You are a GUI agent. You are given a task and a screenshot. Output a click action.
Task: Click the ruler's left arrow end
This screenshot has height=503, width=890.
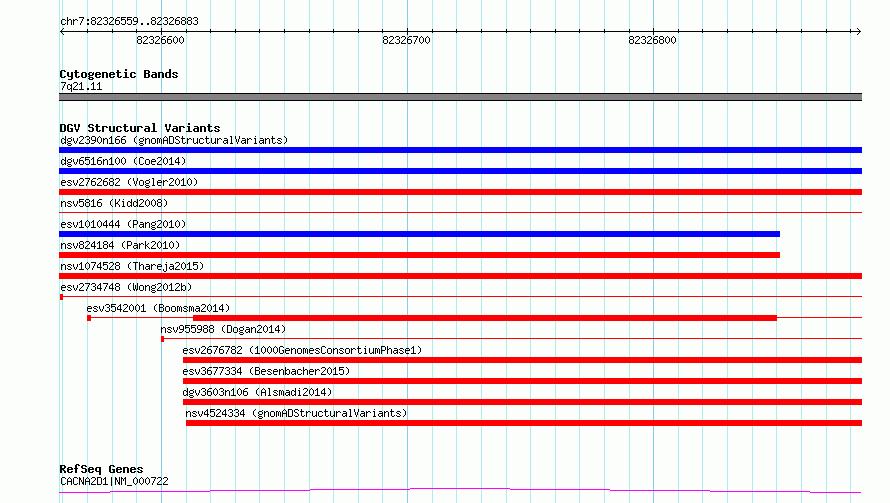pyautogui.click(x=62, y=32)
